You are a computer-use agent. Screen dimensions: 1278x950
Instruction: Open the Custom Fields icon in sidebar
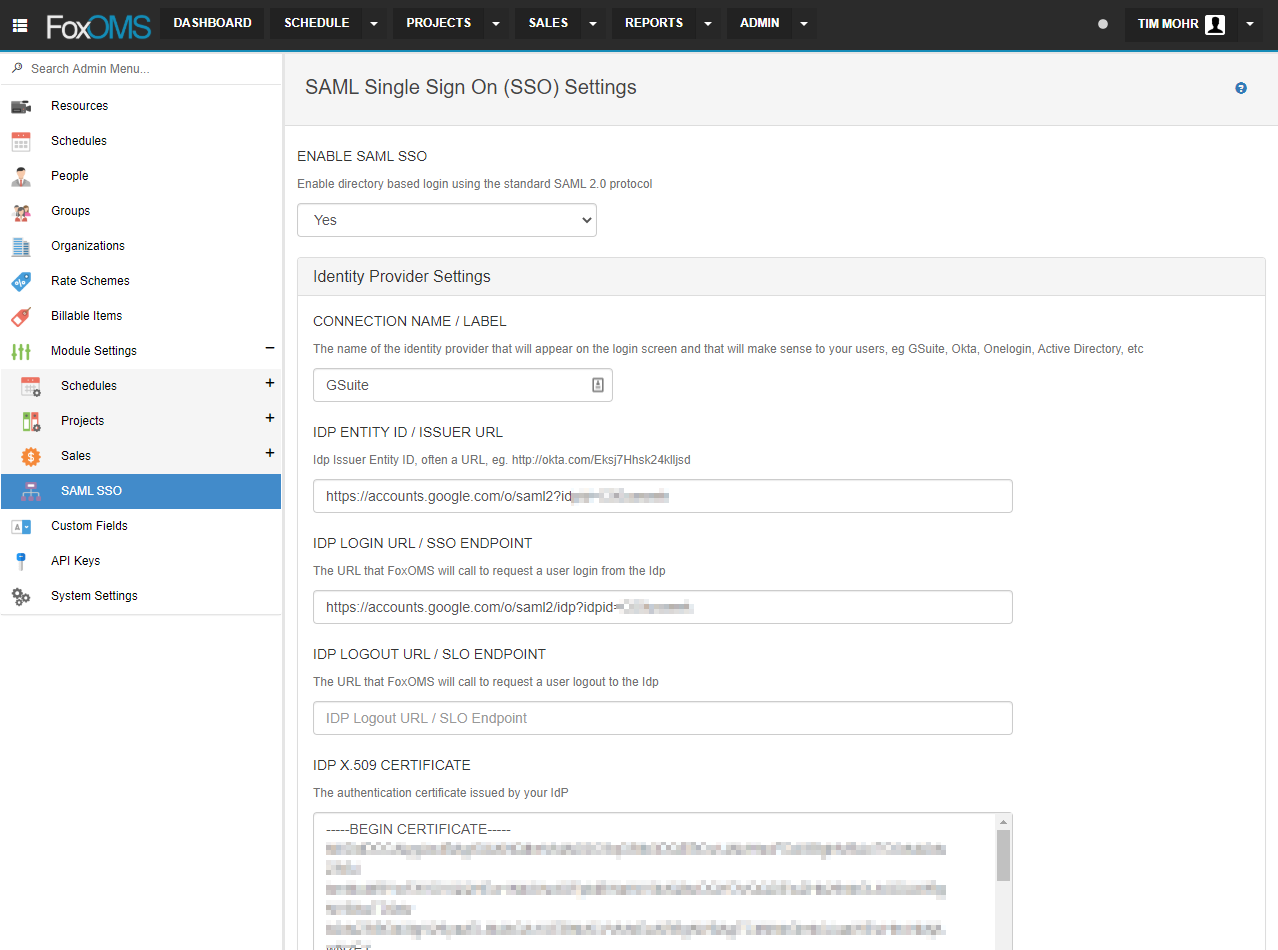[22, 525]
